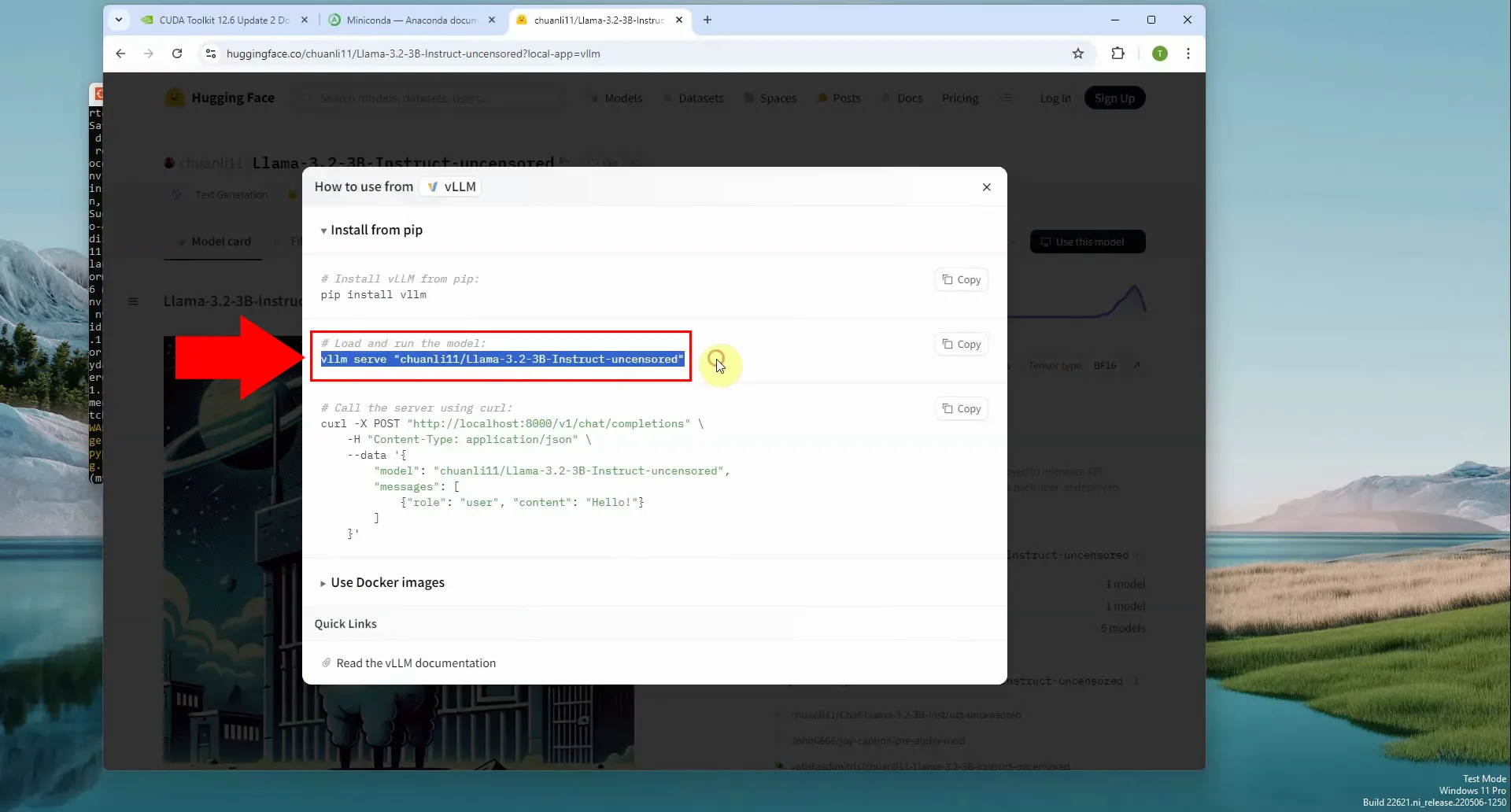Maximize the Chrome window

click(x=1151, y=20)
